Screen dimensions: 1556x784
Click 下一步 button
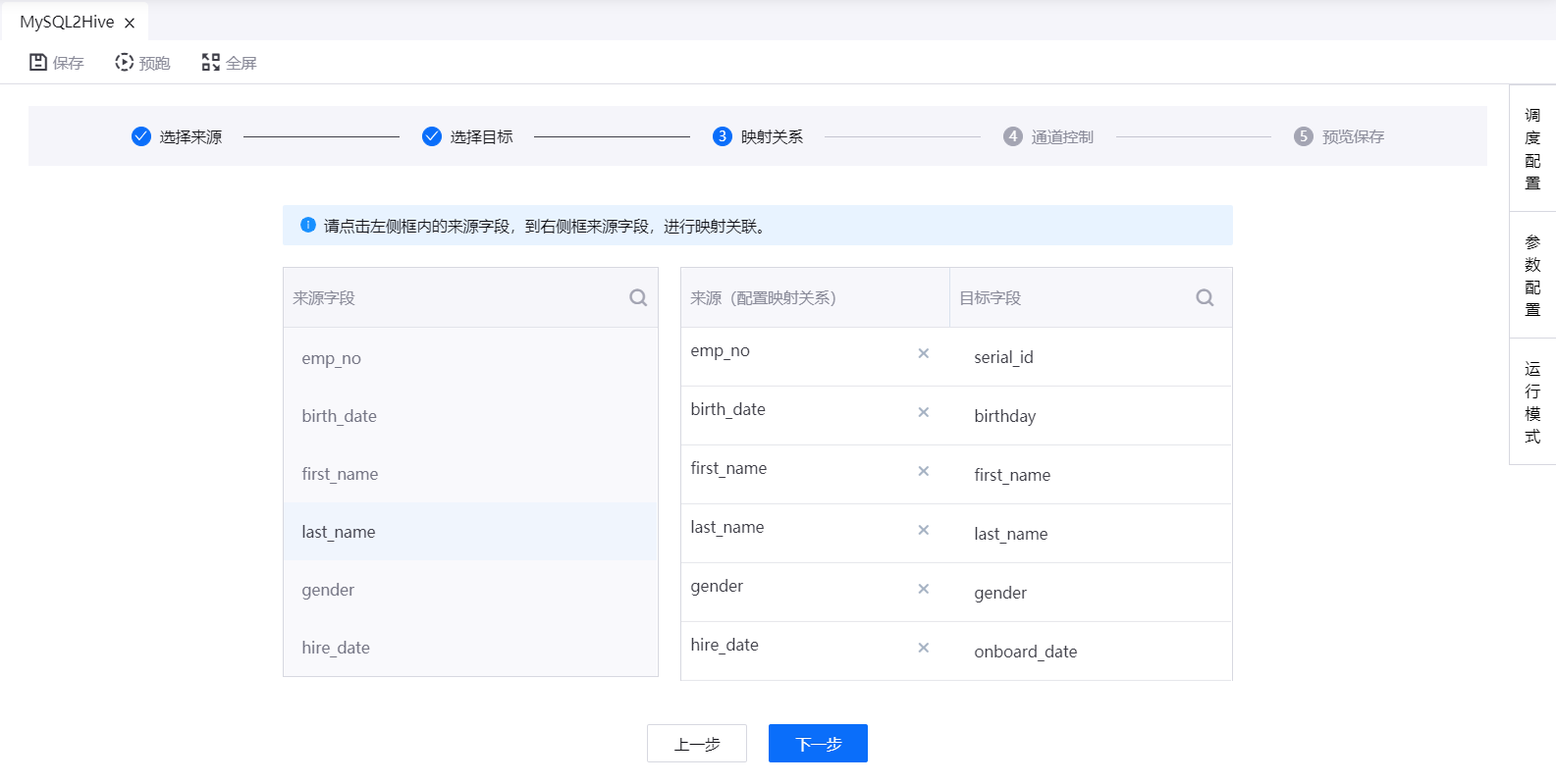(818, 744)
